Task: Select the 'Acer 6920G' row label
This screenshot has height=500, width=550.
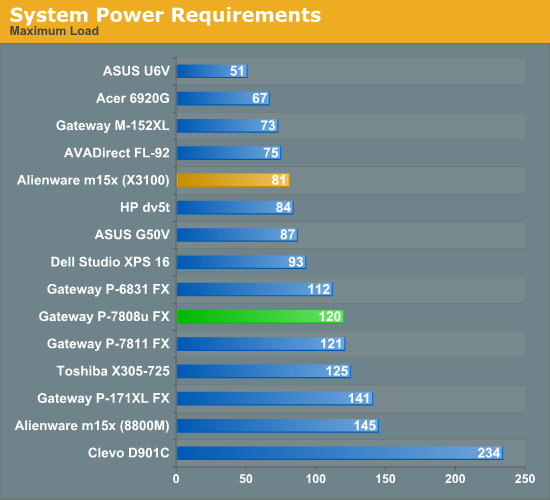Action: [x=133, y=98]
